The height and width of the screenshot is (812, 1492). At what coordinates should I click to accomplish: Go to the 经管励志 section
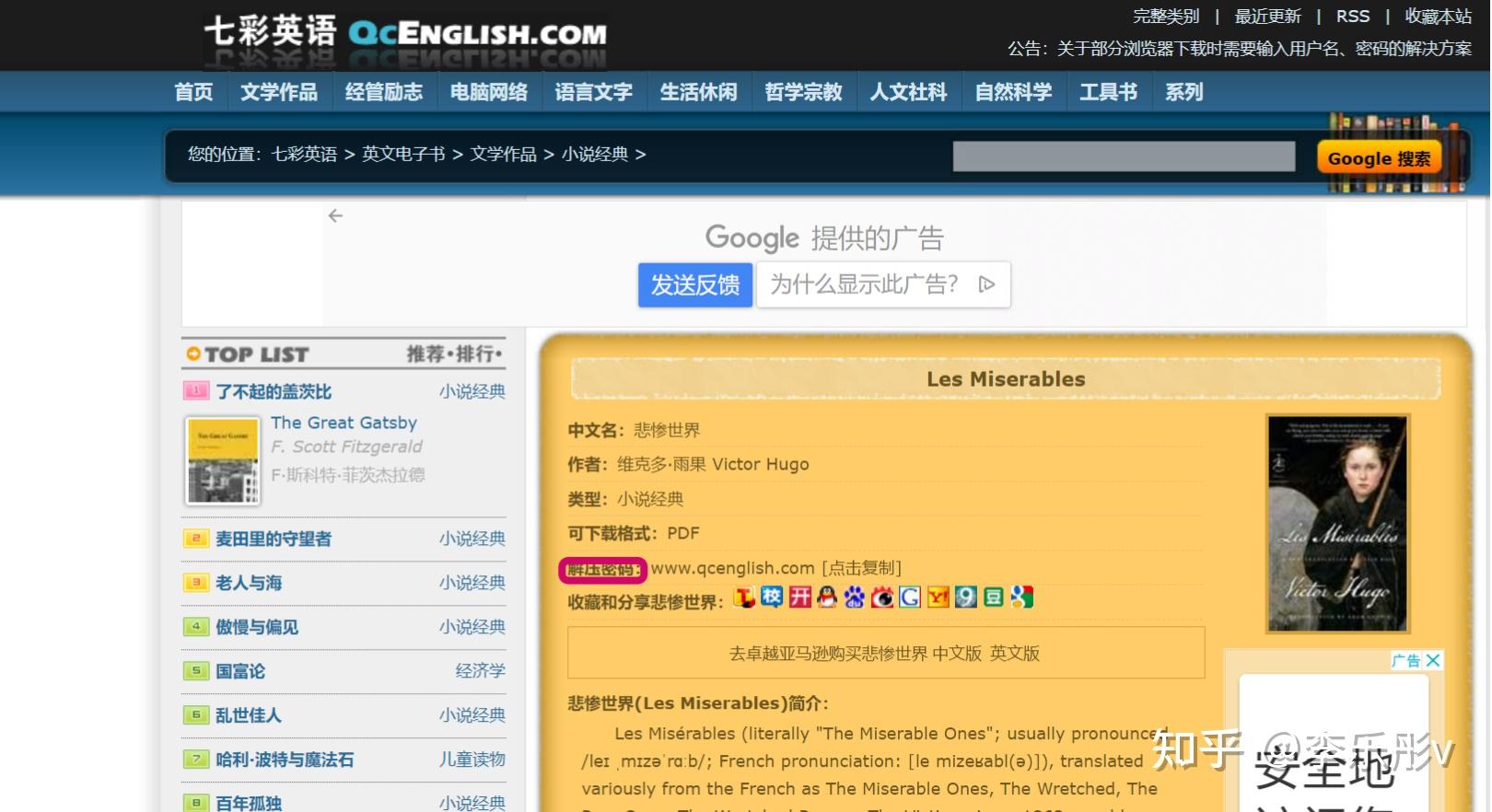[x=384, y=92]
